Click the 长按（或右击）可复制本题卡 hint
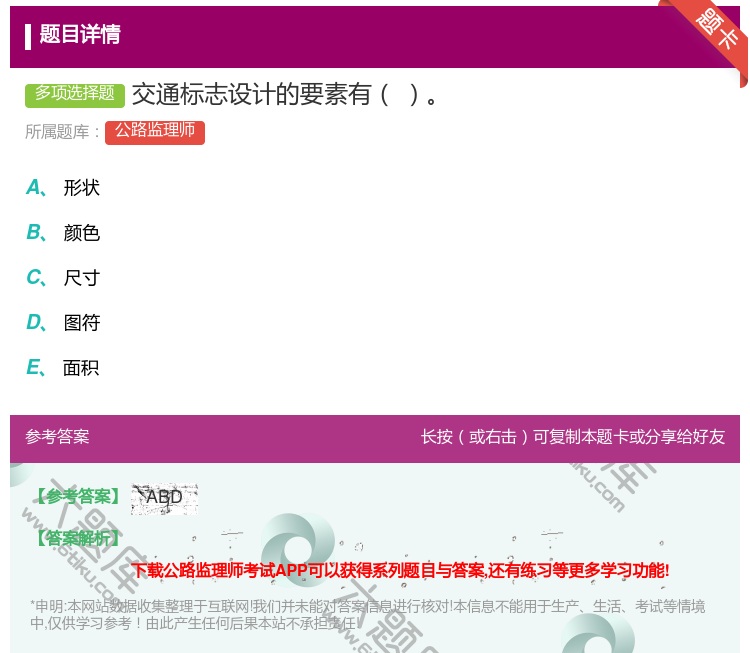 coord(573,437)
